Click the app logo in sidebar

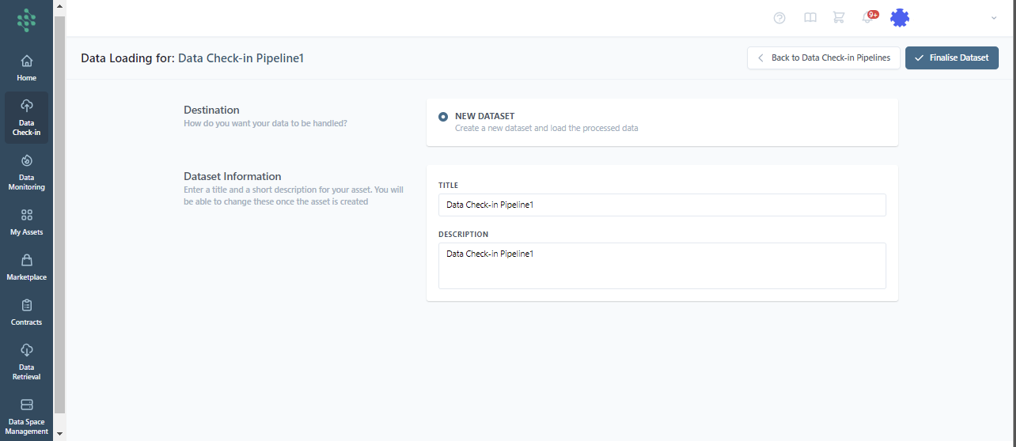pos(27,19)
